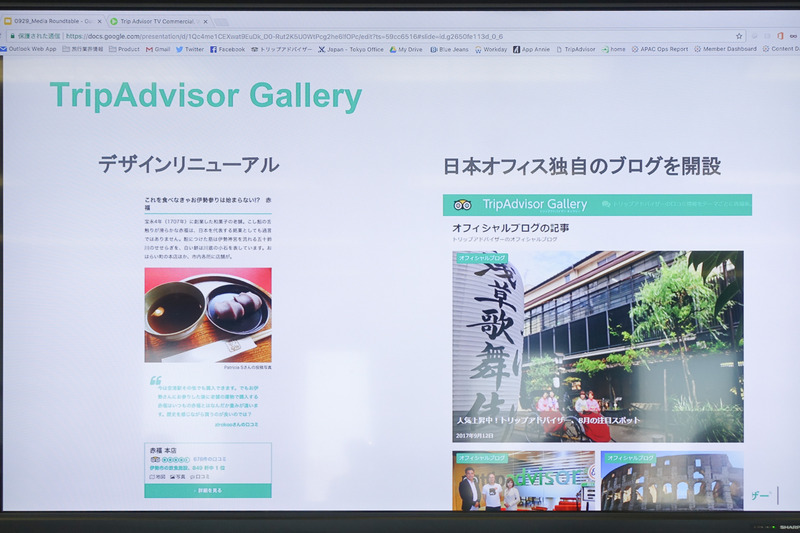
Task: Click the tripadvisor office group photo thumbnail
Action: 523,480
